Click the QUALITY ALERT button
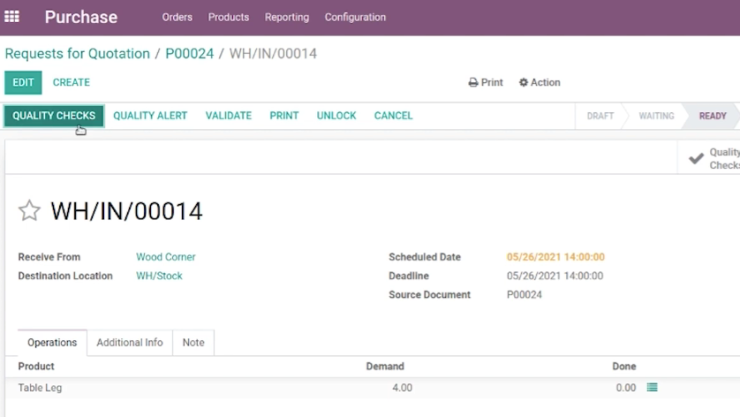Image resolution: width=740 pixels, height=417 pixels. pos(150,116)
